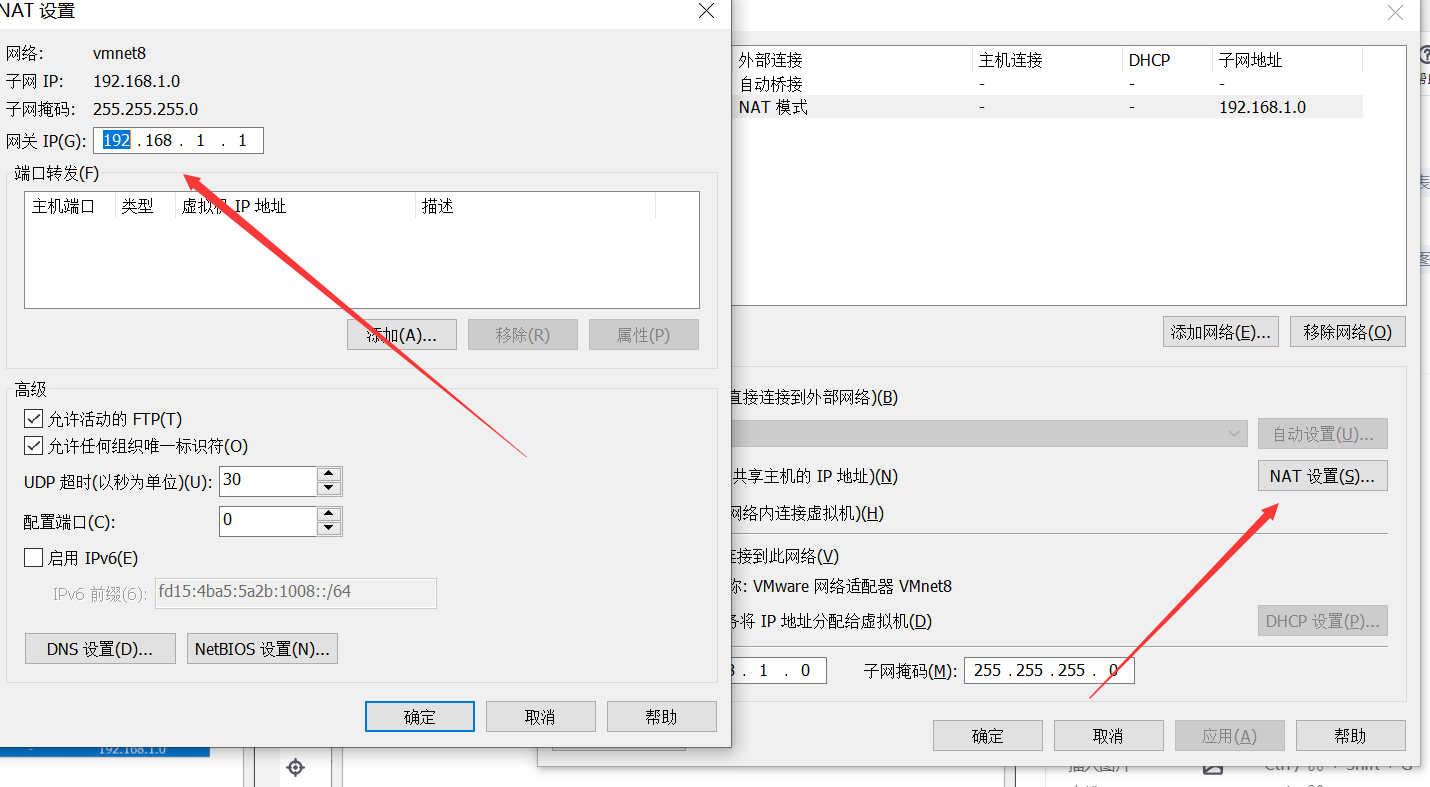The image size is (1430, 787).
Task: Confirm network editor with OK
Action: coord(988,736)
